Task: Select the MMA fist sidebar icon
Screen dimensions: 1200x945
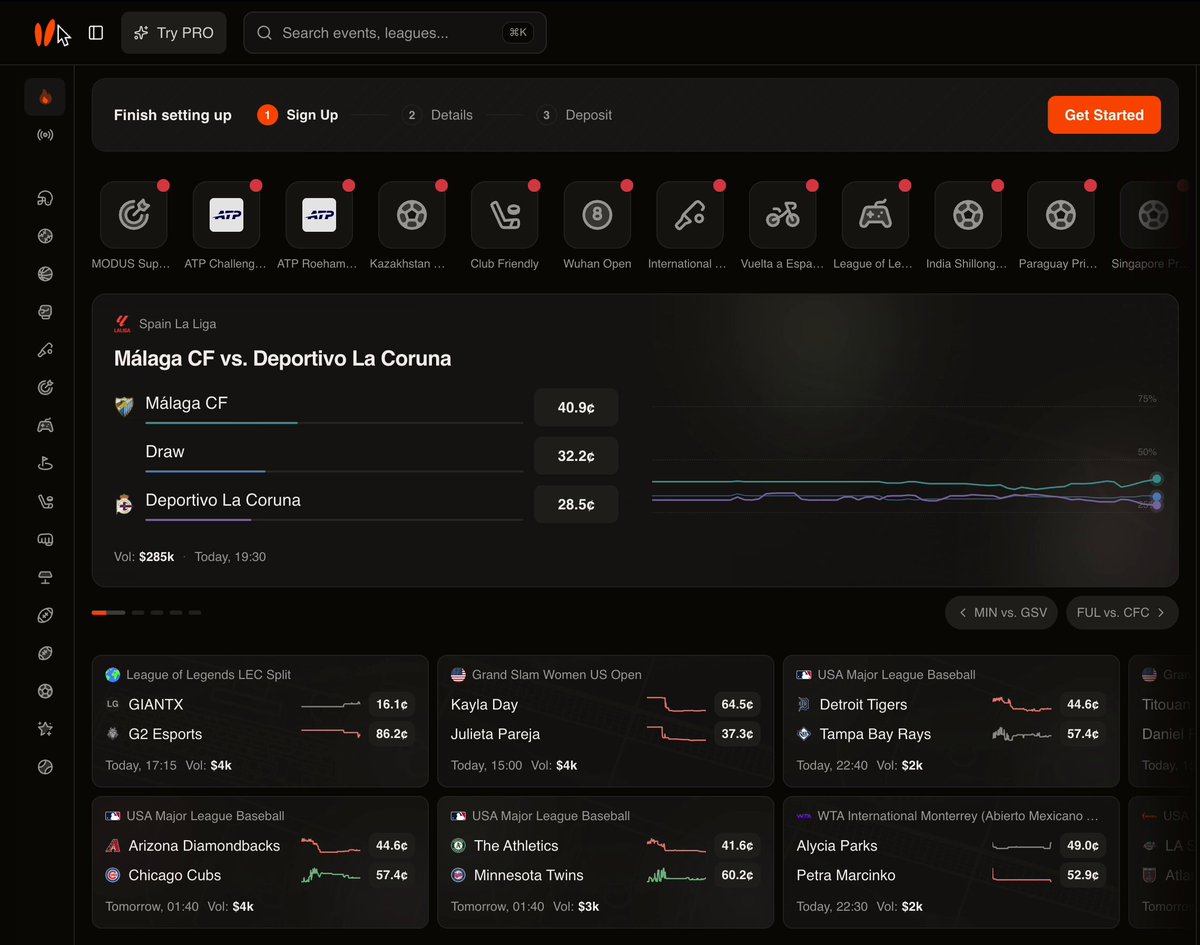Action: (x=45, y=539)
